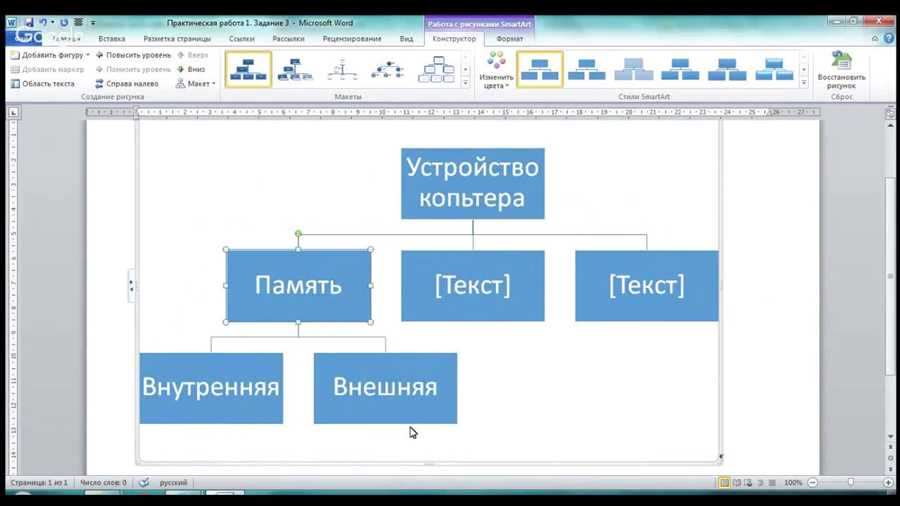Switch to the Вид tab
Viewport: 900px width, 506px height.
(x=406, y=39)
